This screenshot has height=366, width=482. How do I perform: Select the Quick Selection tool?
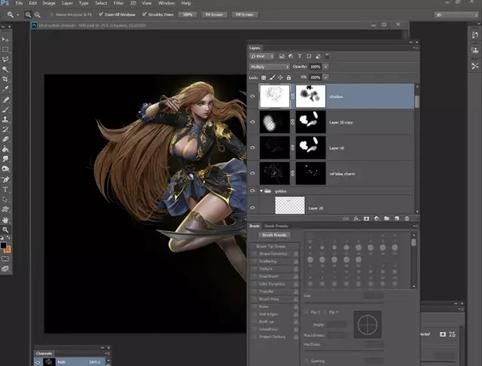(5, 69)
